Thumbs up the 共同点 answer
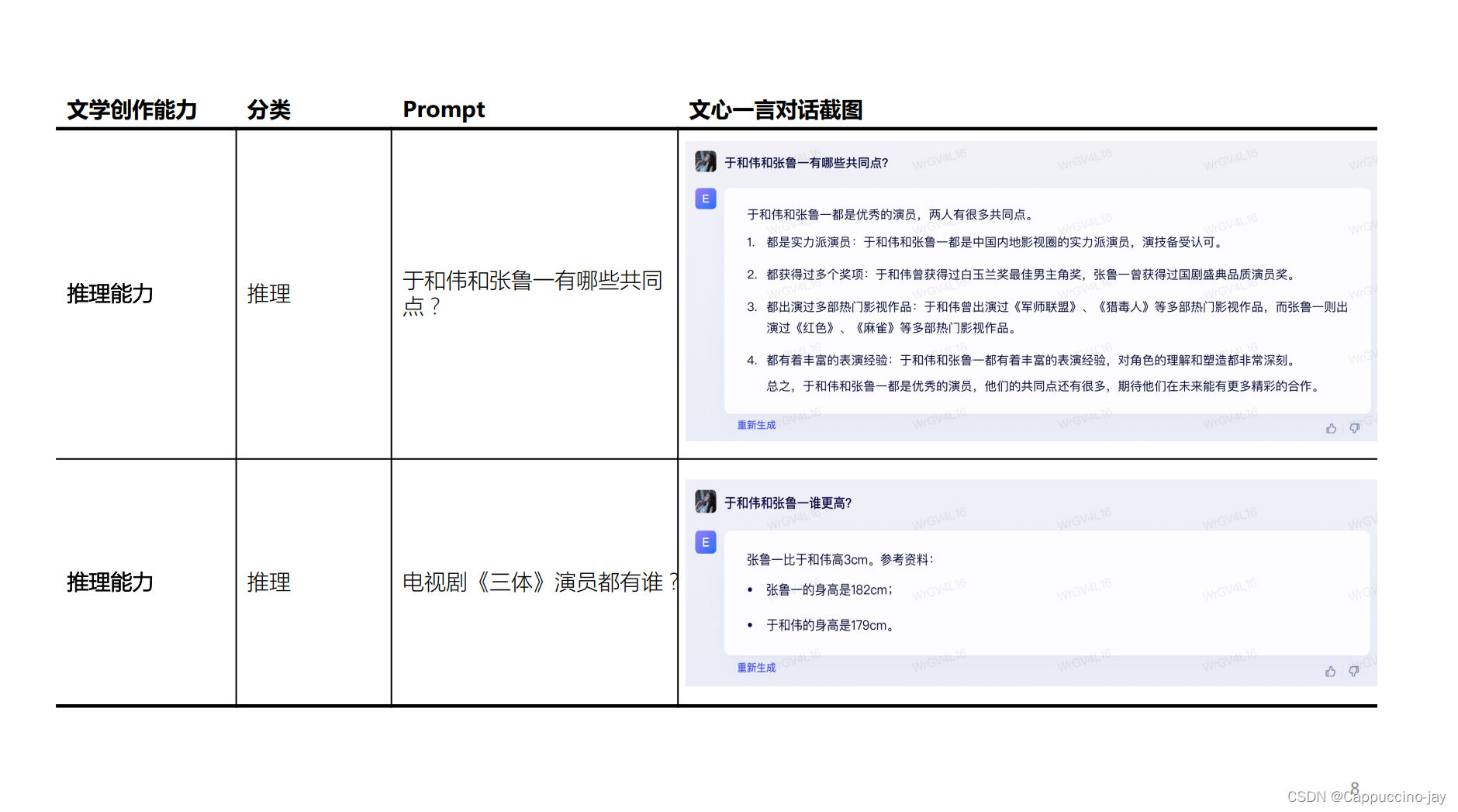This screenshot has width=1458, height=812. (1331, 428)
